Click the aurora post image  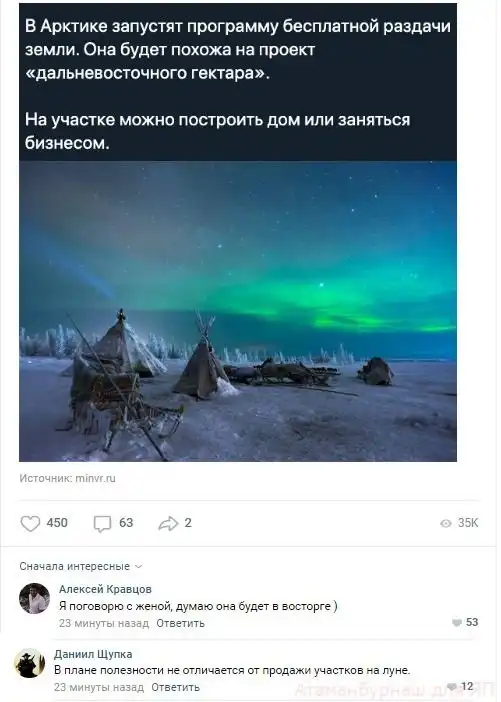[x=238, y=311]
